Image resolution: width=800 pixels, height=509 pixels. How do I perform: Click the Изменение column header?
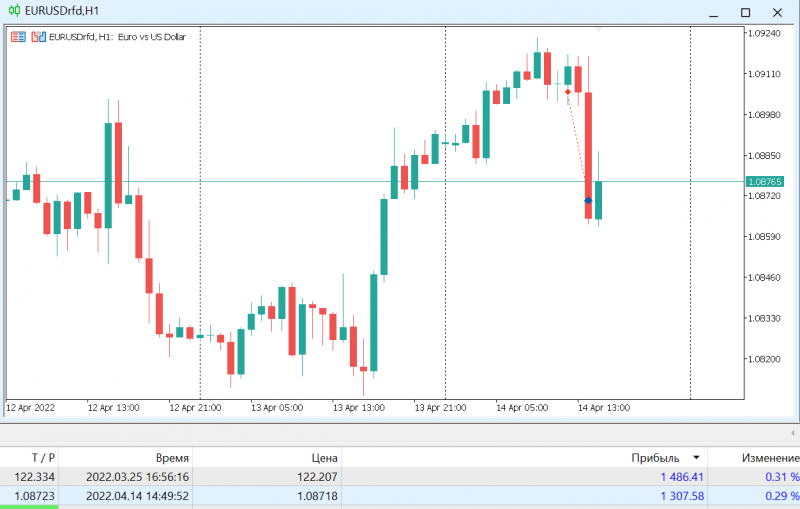point(770,458)
